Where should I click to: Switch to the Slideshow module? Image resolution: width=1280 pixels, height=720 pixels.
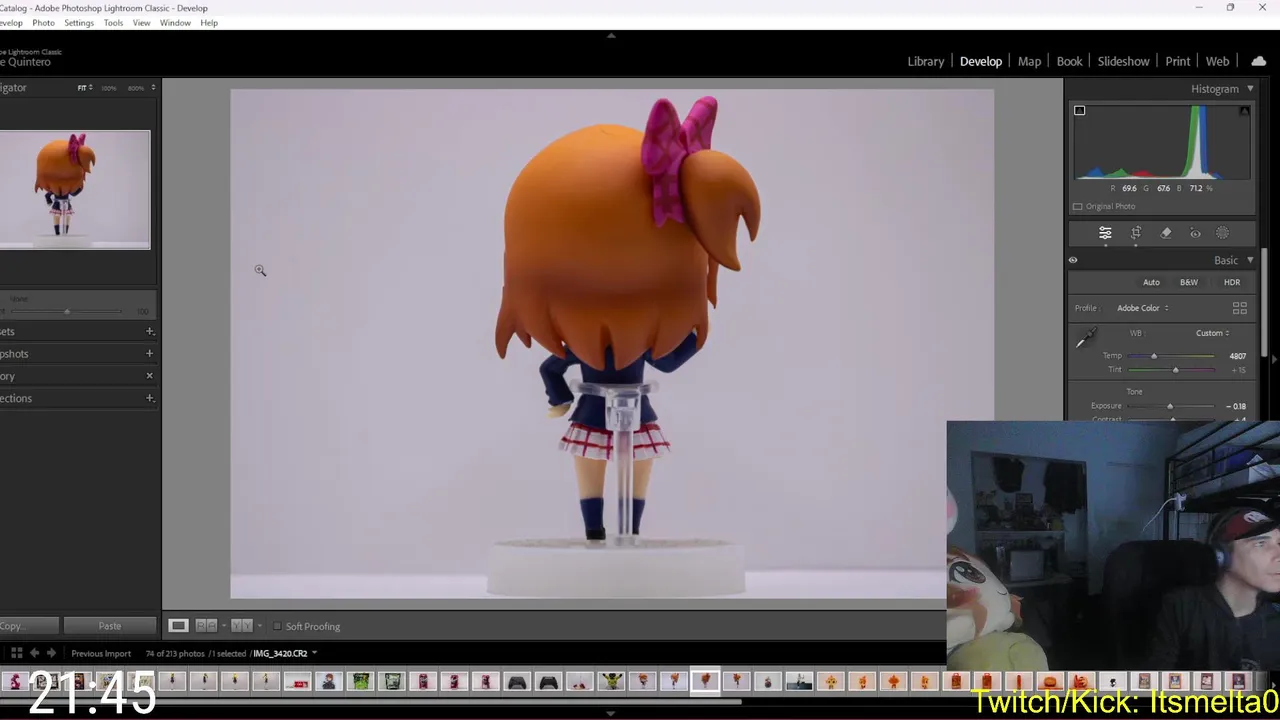tap(1123, 61)
